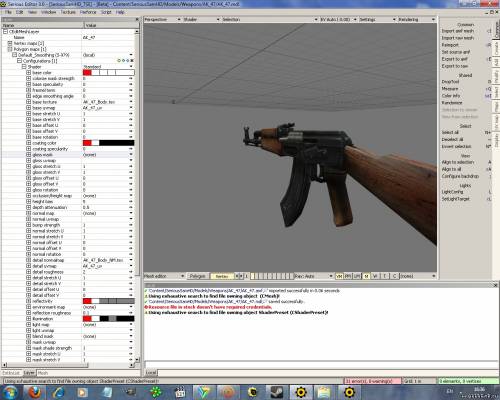
Task: Switch to the Create side tab
Action: click(x=496, y=49)
